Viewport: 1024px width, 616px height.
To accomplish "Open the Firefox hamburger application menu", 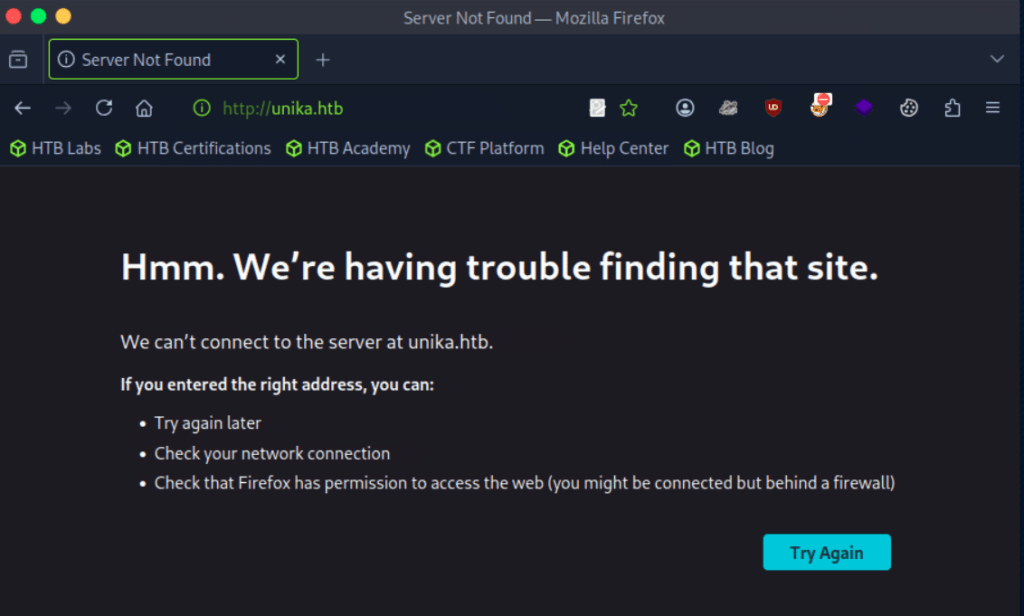I will pos(992,108).
